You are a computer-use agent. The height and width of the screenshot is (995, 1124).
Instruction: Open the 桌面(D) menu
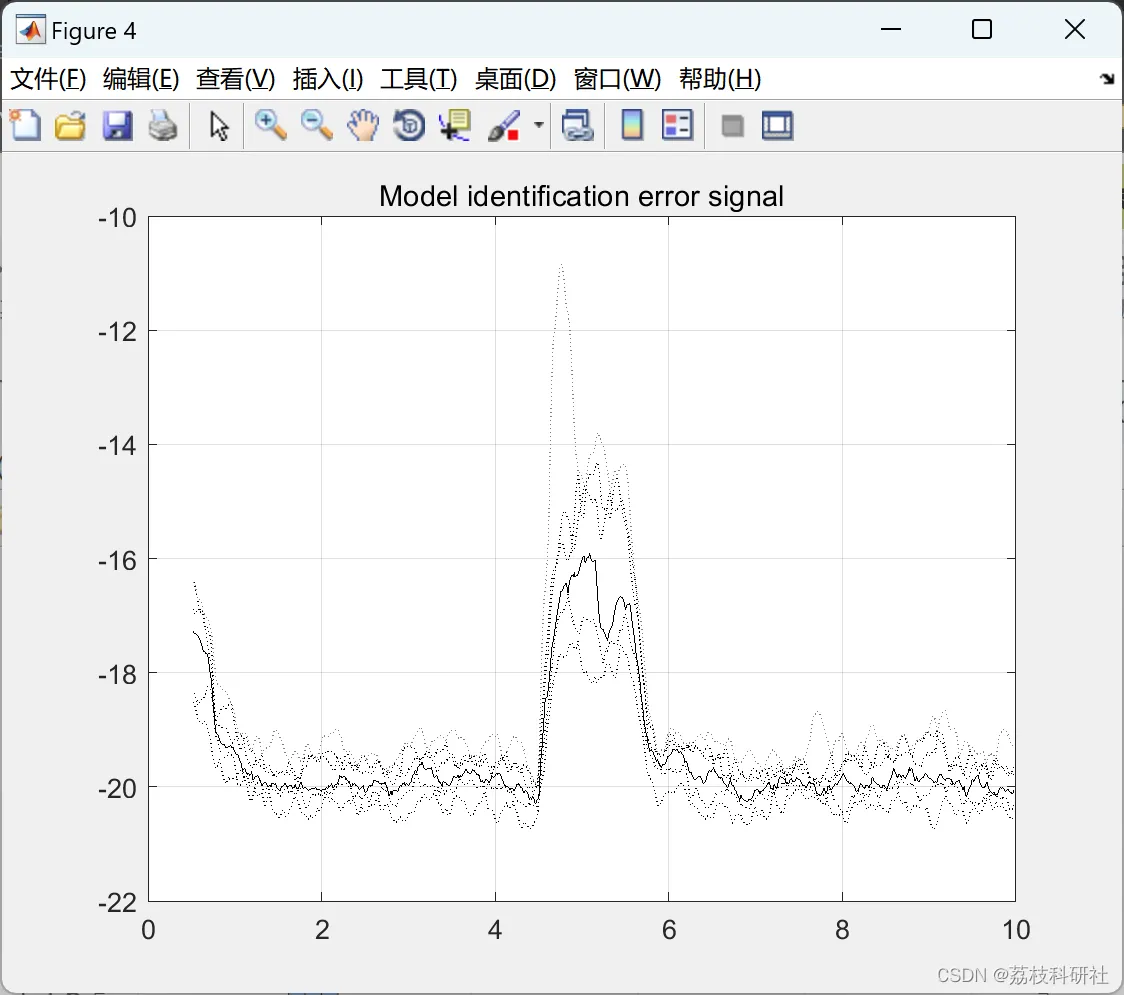click(x=515, y=79)
